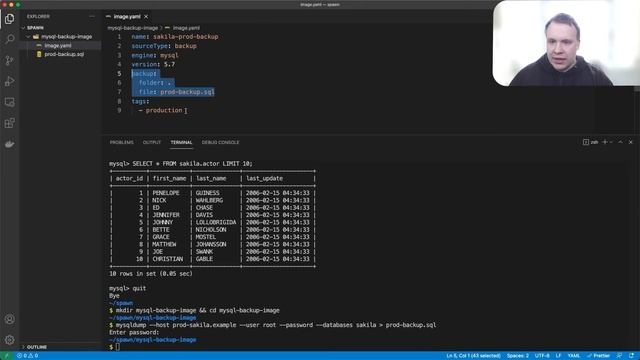The height and width of the screenshot is (360, 640).
Task: Click 'last_update' column header in terminal
Action: 264,178
